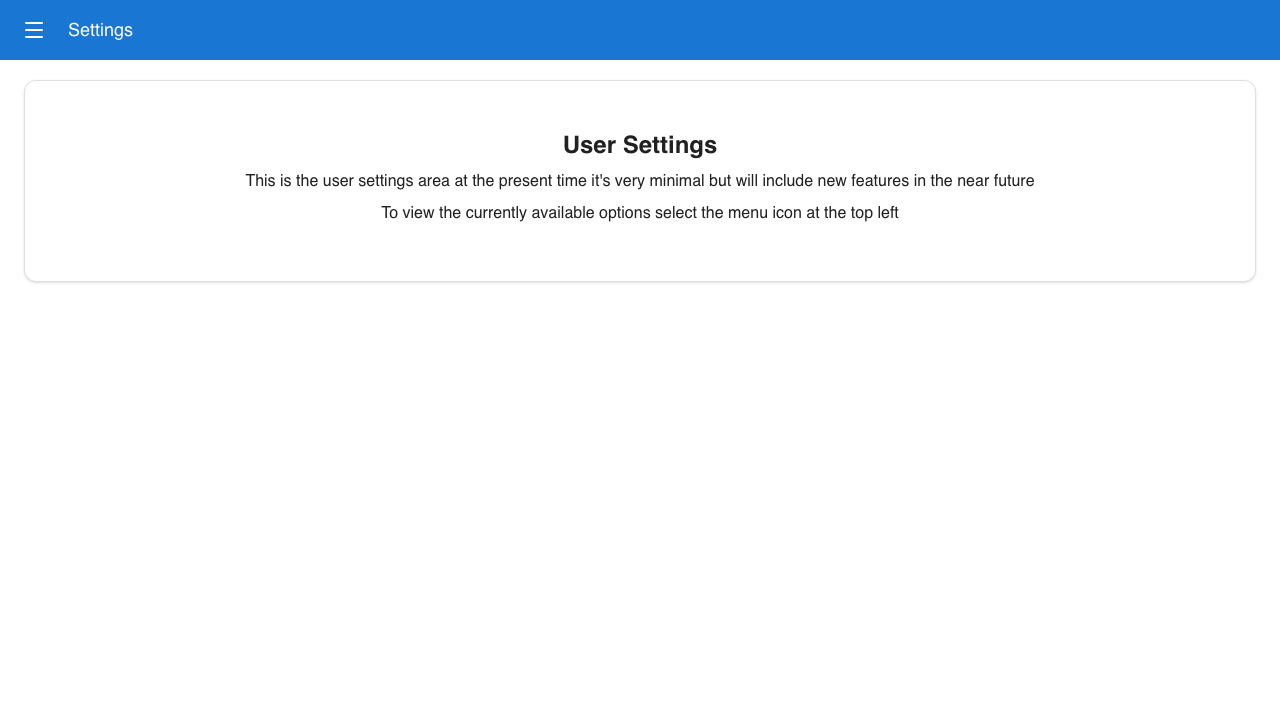Click the line starting "To view the currently available options"
The image size is (1280, 720).
click(640, 213)
